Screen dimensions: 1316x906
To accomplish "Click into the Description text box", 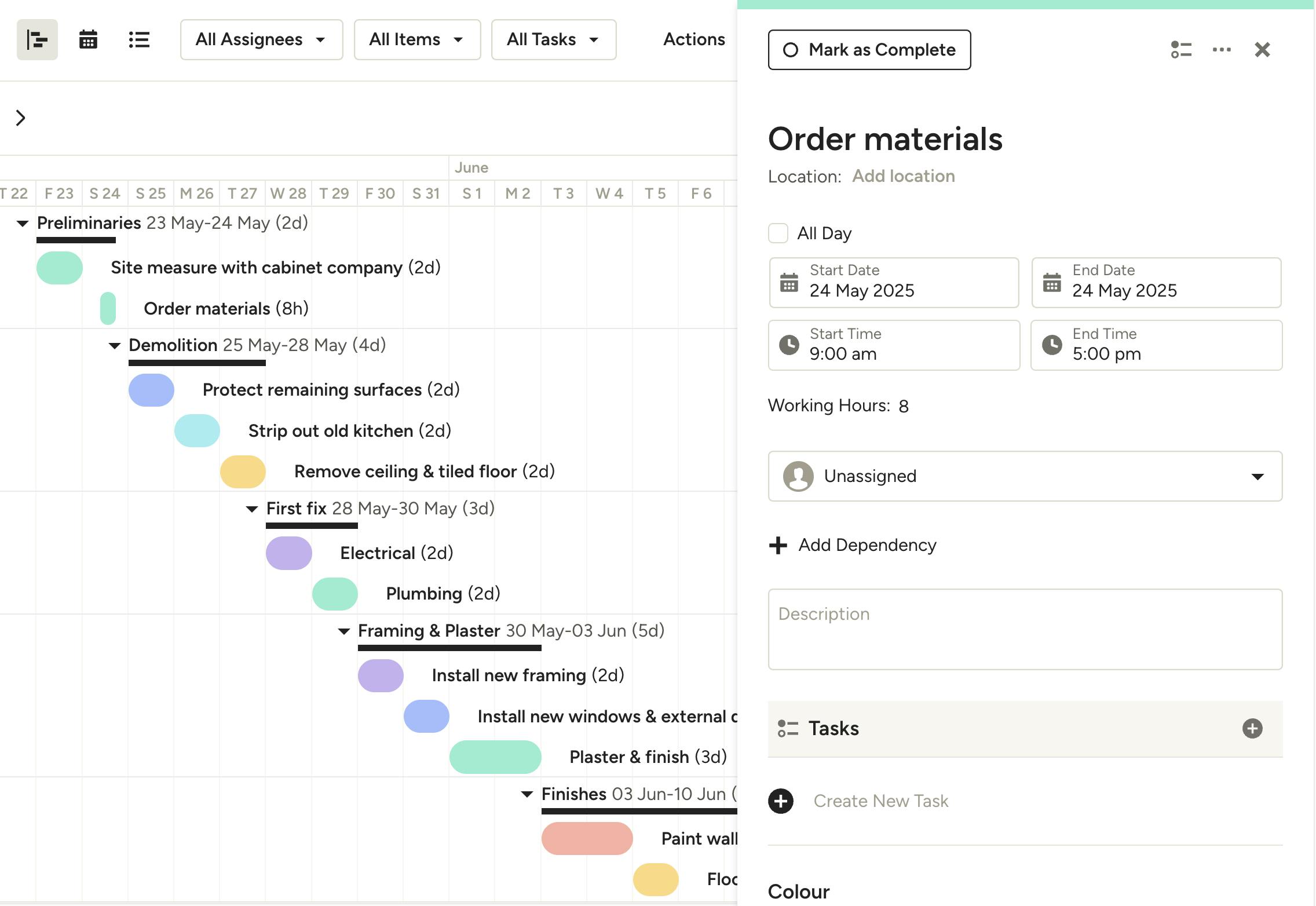I will click(1025, 630).
